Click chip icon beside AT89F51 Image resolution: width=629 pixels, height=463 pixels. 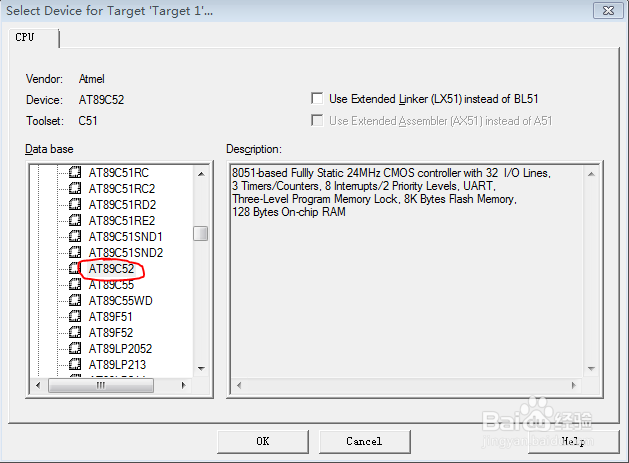(x=75, y=317)
